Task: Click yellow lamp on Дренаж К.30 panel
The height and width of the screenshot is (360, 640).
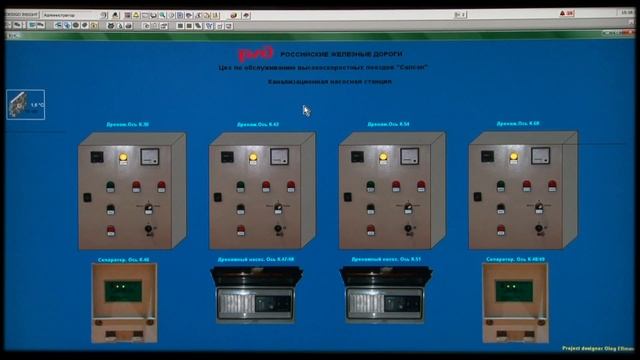Action: [x=123, y=158]
